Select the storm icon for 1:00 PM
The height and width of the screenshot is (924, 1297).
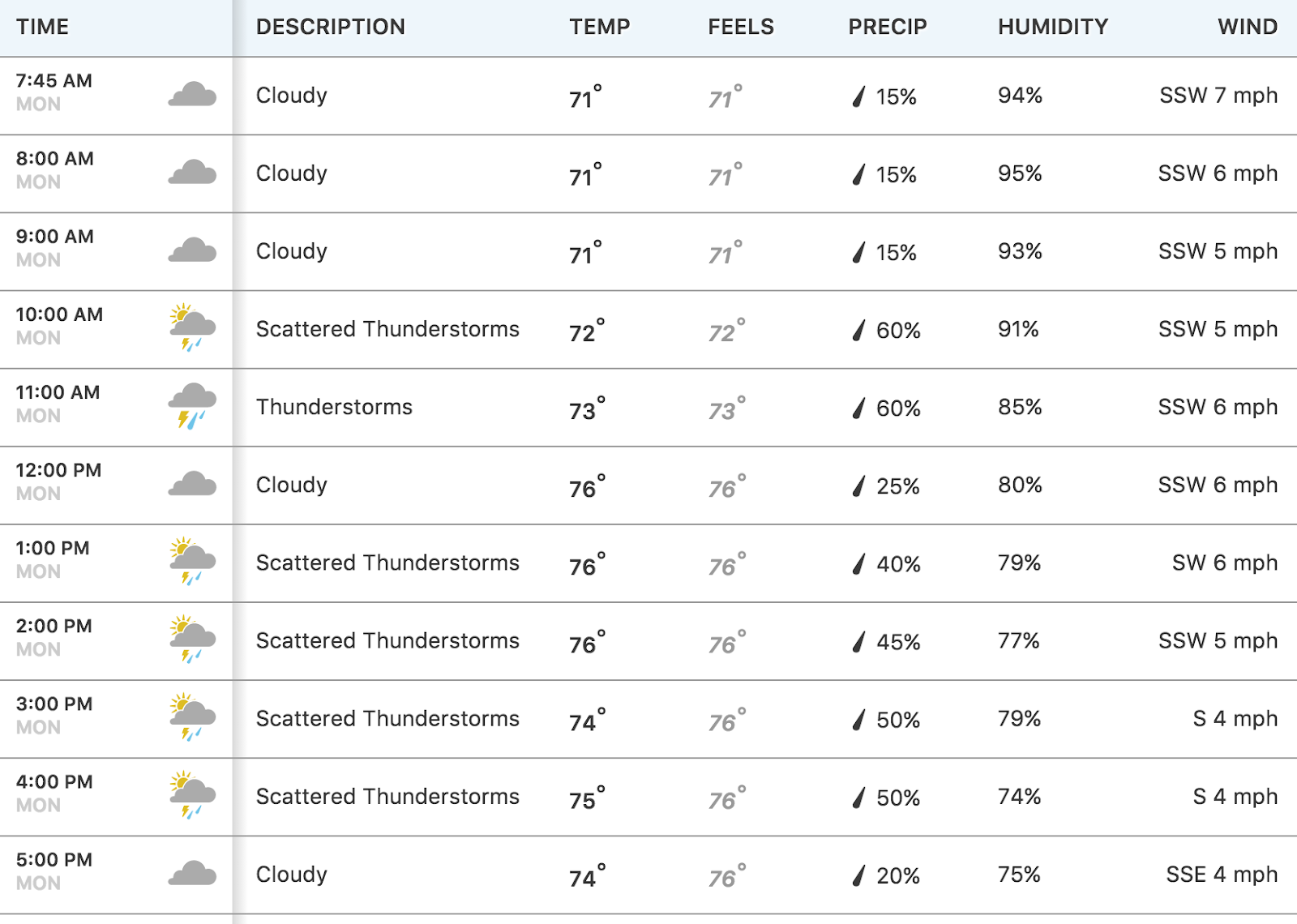(192, 561)
